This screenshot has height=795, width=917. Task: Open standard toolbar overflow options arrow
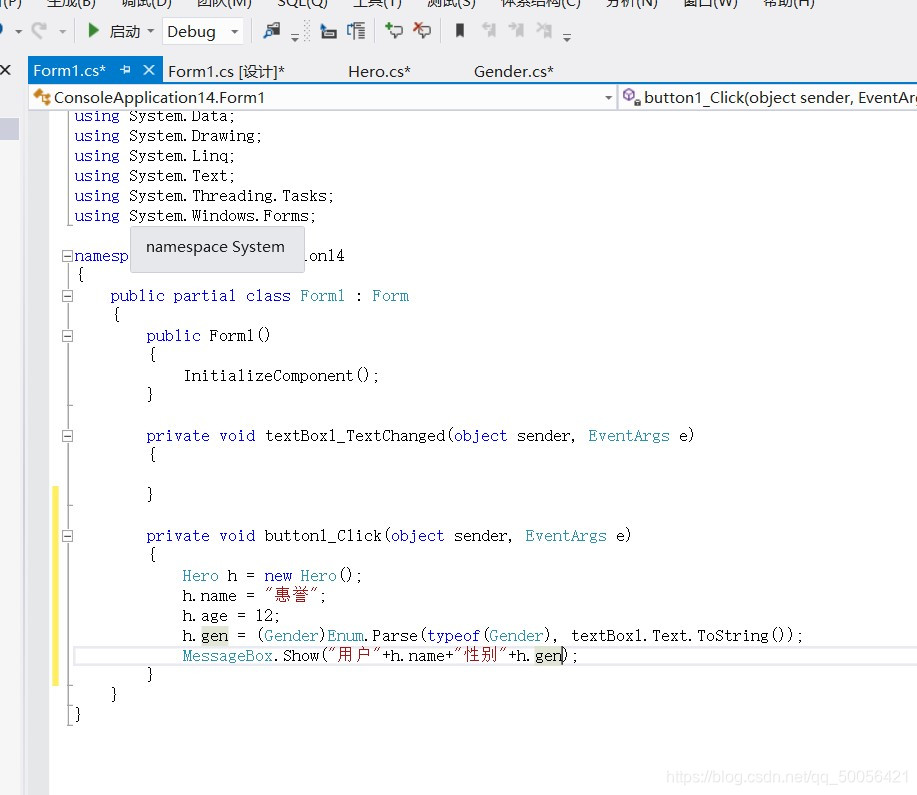pyautogui.click(x=295, y=38)
